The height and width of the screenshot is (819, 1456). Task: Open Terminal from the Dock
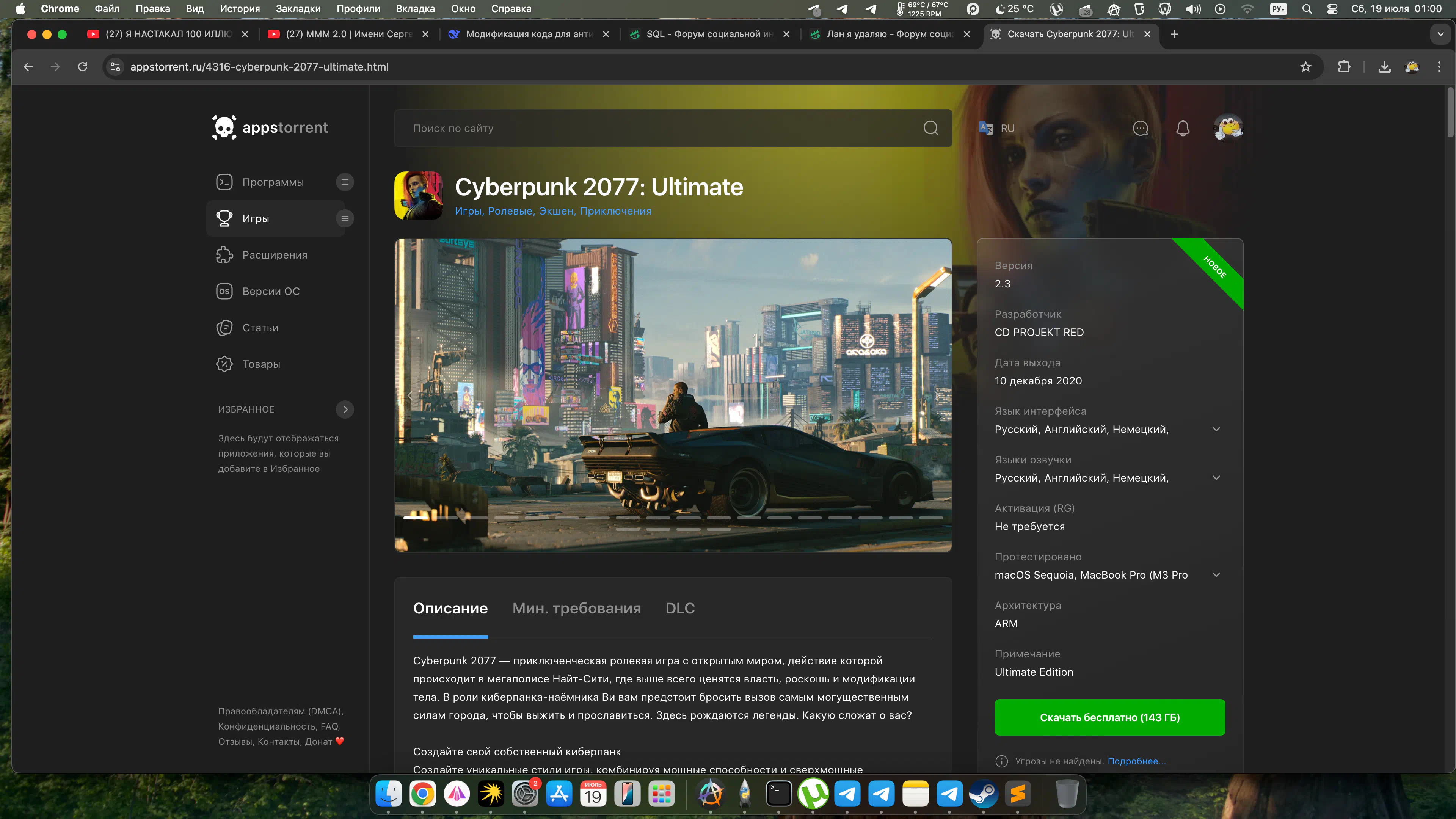[779, 794]
